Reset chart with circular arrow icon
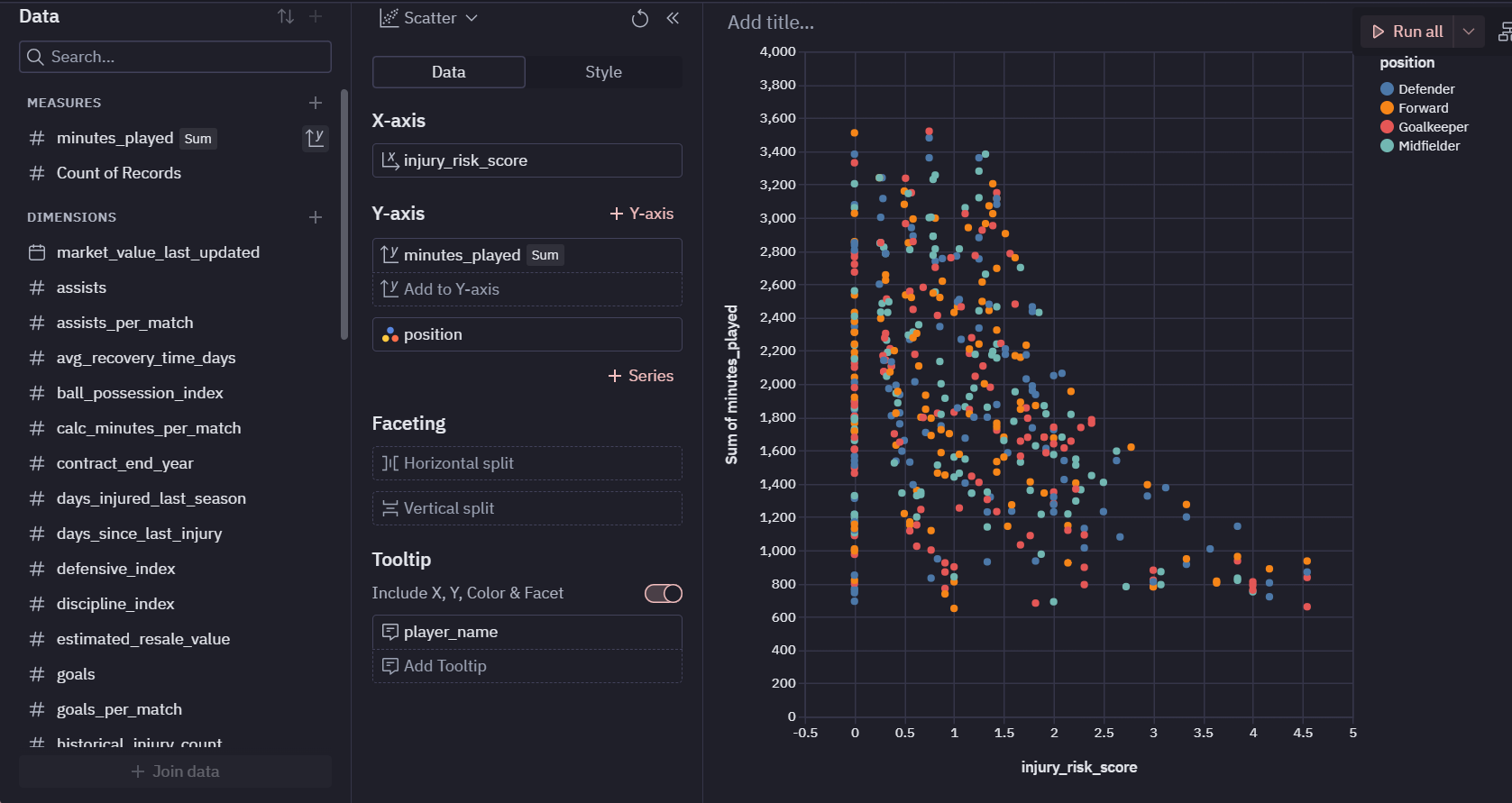The height and width of the screenshot is (803, 1512). click(x=640, y=18)
